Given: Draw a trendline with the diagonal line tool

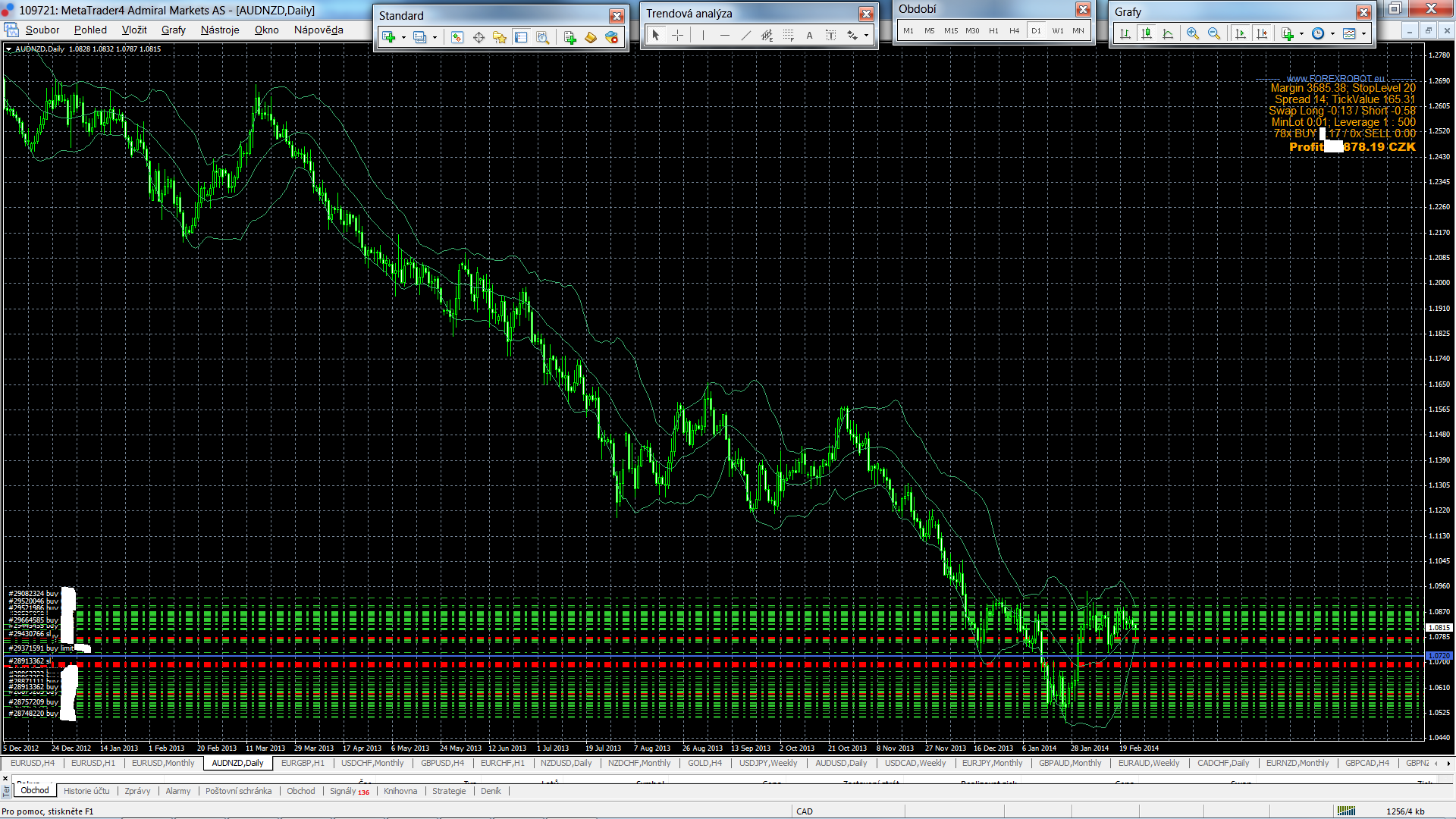Looking at the screenshot, I should tap(745, 36).
